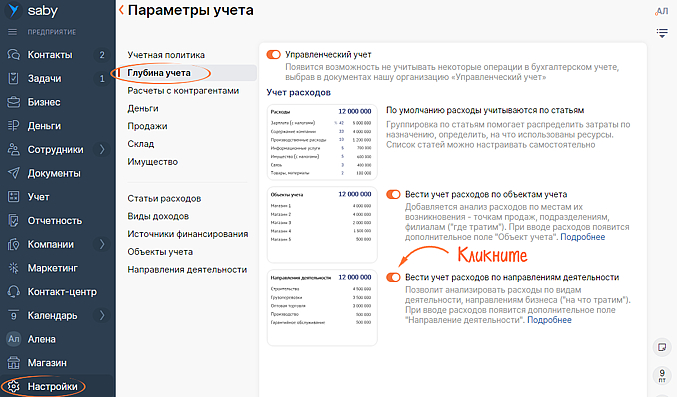Click the Marketing snowflake icon
Viewport: 677px width, 397px height.
click(13, 268)
